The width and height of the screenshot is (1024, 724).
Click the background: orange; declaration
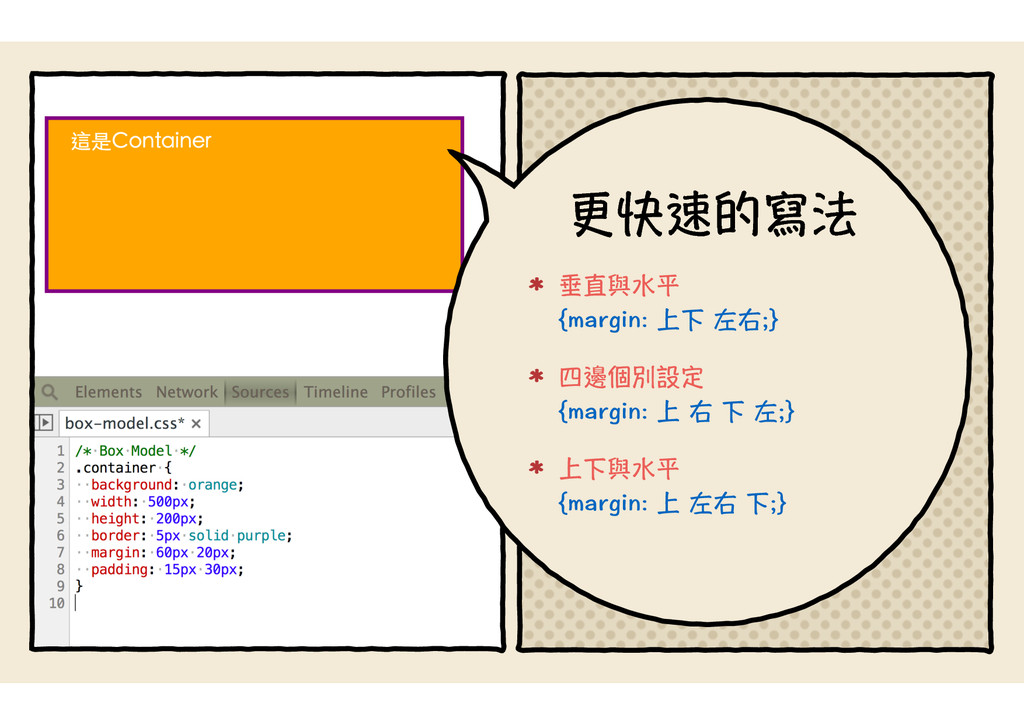[x=167, y=484]
